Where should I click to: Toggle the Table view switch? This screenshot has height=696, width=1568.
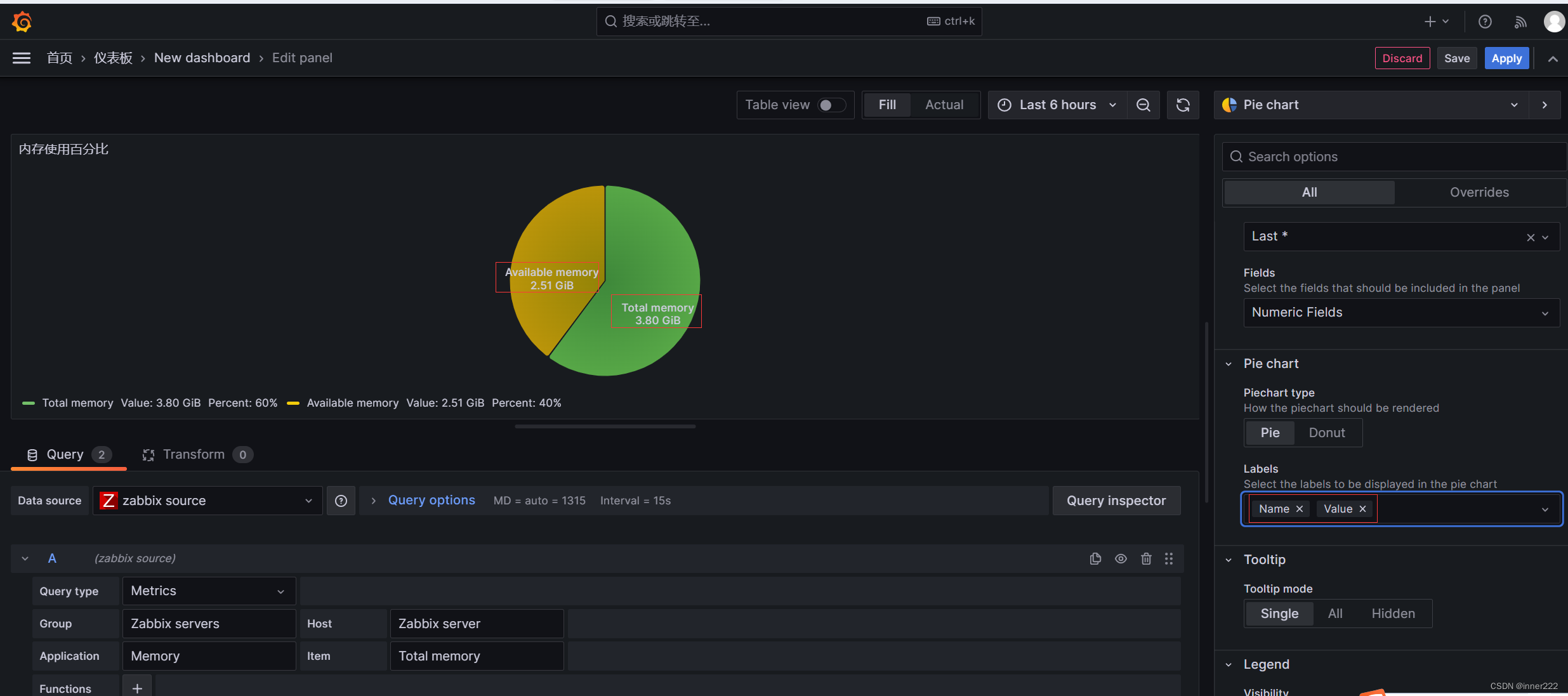tap(831, 104)
